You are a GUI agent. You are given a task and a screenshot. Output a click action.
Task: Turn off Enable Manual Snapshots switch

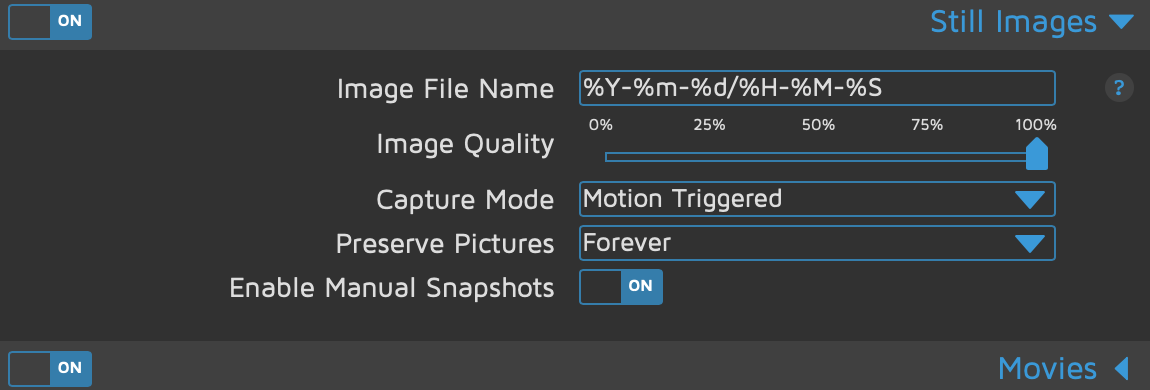point(621,287)
